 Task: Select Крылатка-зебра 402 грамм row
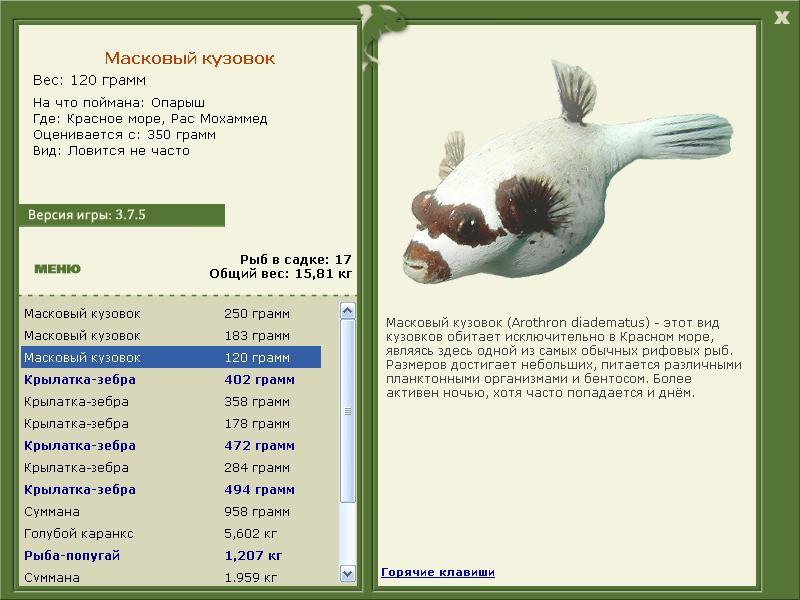pyautogui.click(x=171, y=379)
